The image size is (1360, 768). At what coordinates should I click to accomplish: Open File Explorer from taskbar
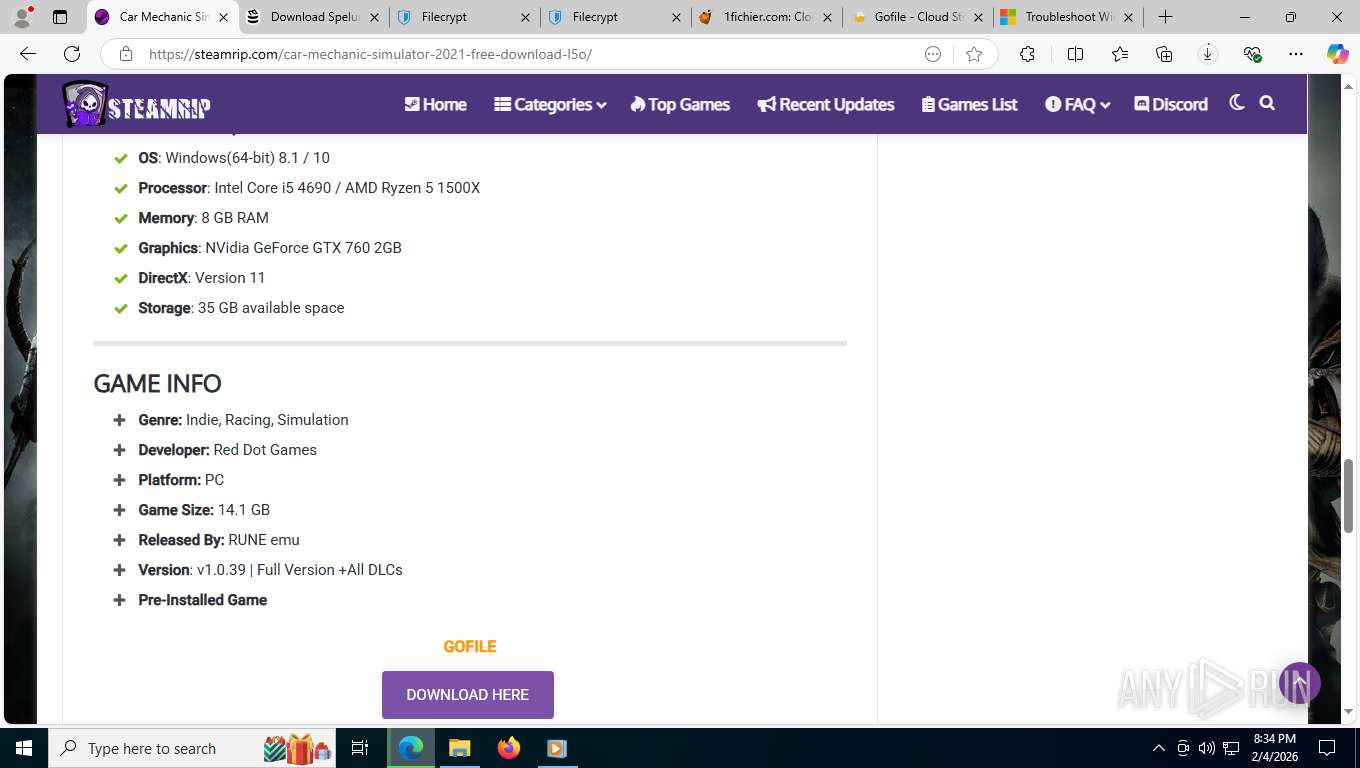pyautogui.click(x=459, y=748)
